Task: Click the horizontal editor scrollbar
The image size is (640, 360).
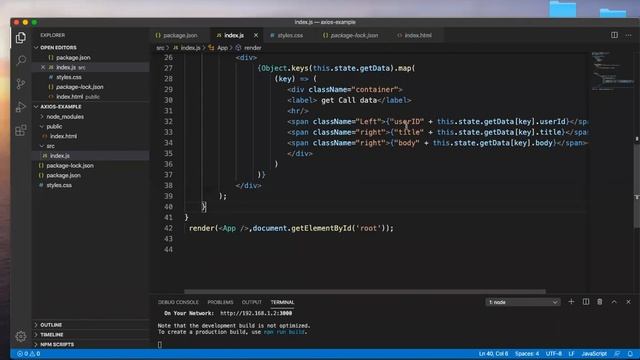Action: tap(364, 291)
